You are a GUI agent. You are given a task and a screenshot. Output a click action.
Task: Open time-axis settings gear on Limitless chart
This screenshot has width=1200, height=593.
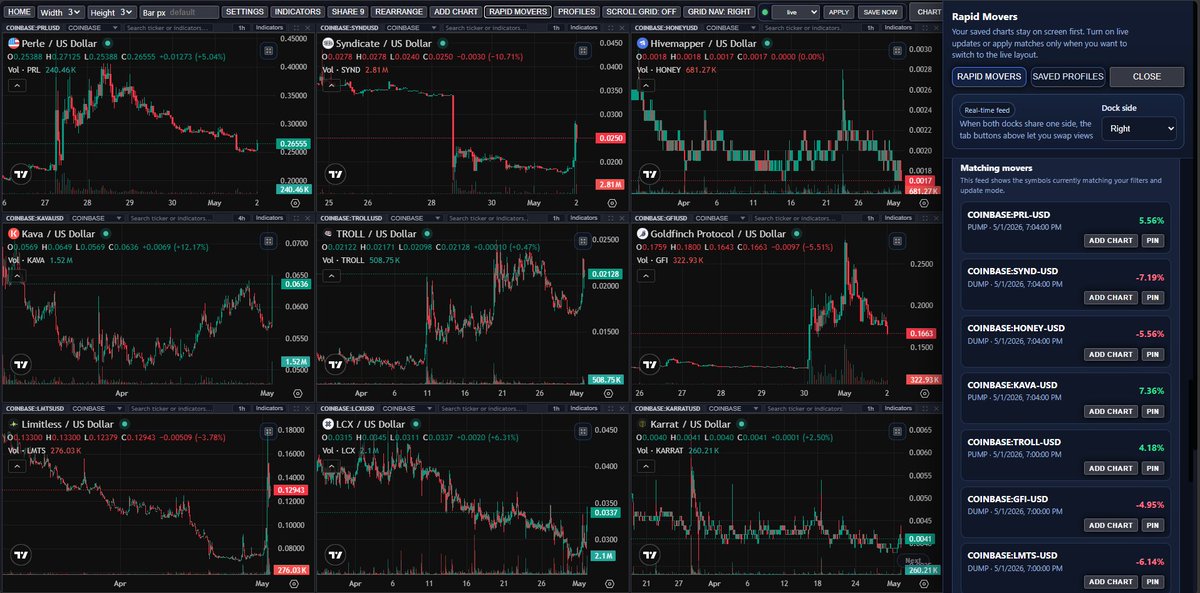pos(295,584)
